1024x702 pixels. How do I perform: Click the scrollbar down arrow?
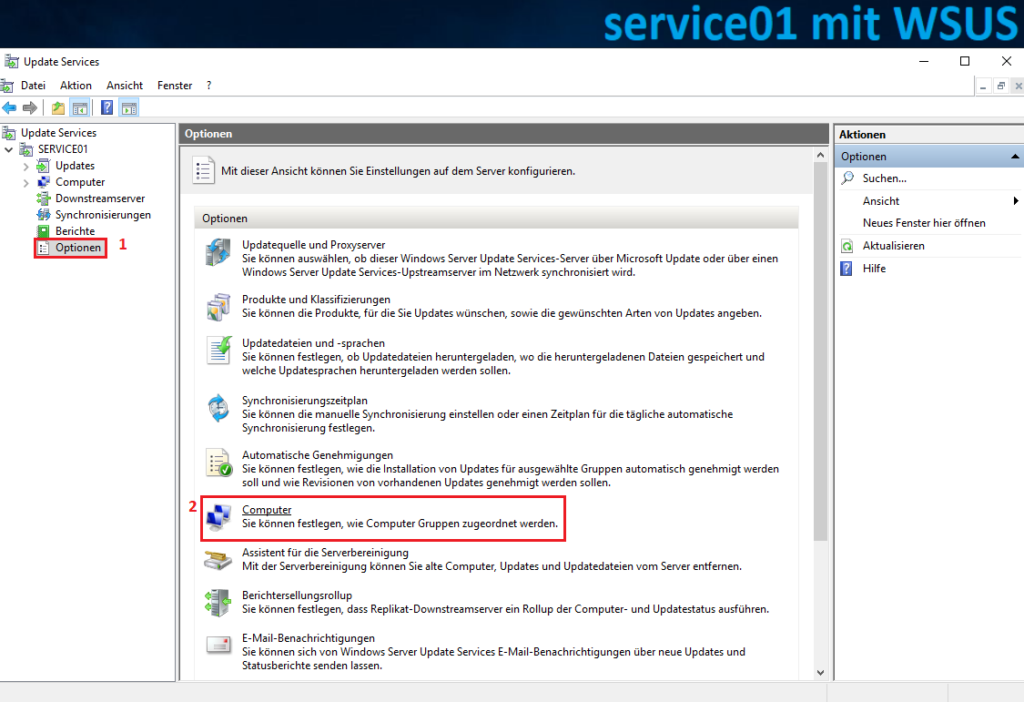pyautogui.click(x=822, y=673)
